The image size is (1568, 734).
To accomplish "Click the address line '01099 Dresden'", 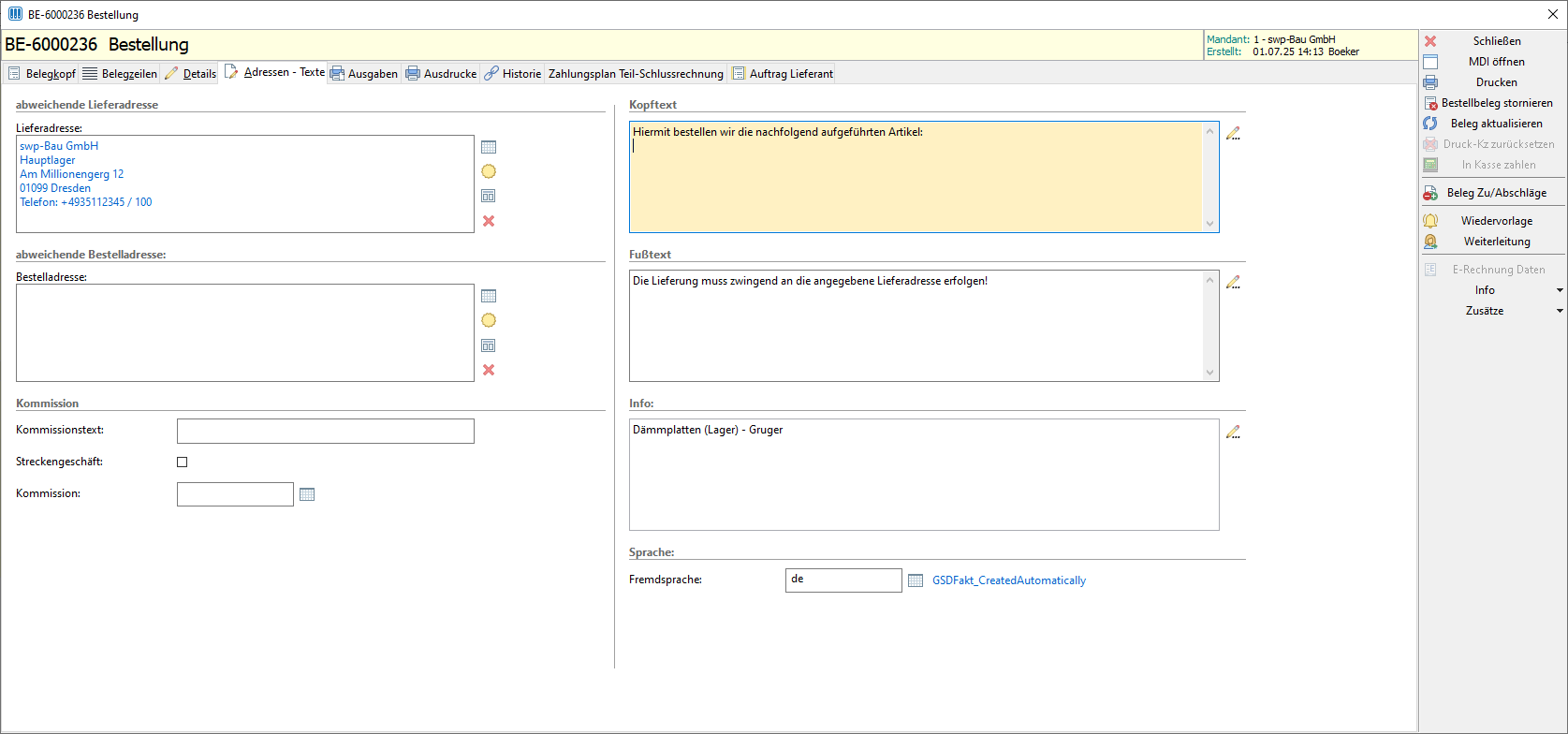I will (55, 188).
